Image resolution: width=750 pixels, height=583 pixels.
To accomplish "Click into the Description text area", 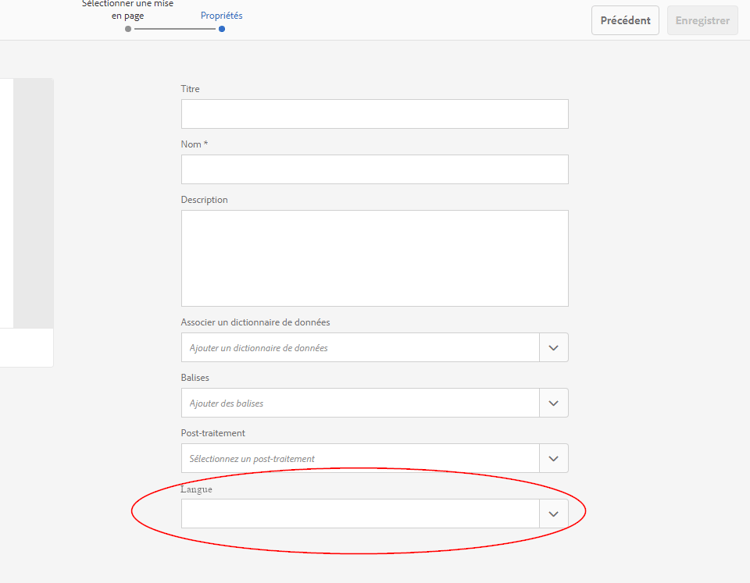I will (x=375, y=258).
